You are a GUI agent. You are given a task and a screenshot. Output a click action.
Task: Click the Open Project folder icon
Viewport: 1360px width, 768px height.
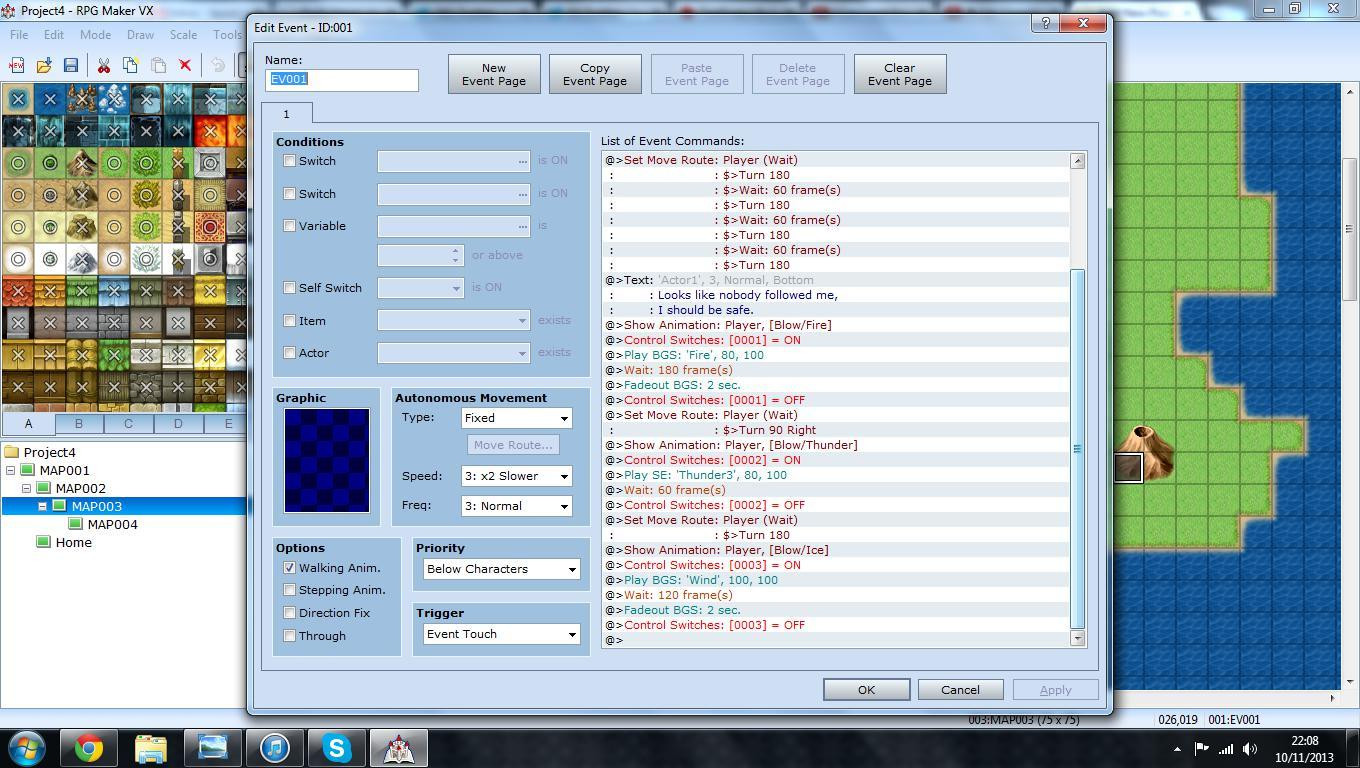(44, 66)
